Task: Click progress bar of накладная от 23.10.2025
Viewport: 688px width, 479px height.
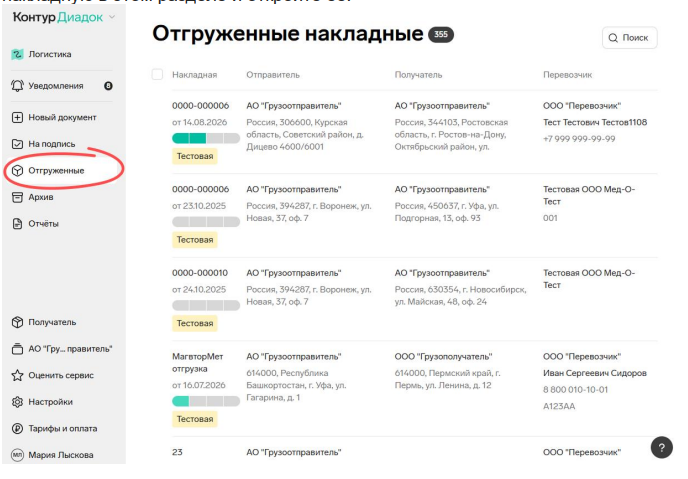Action: (206, 222)
